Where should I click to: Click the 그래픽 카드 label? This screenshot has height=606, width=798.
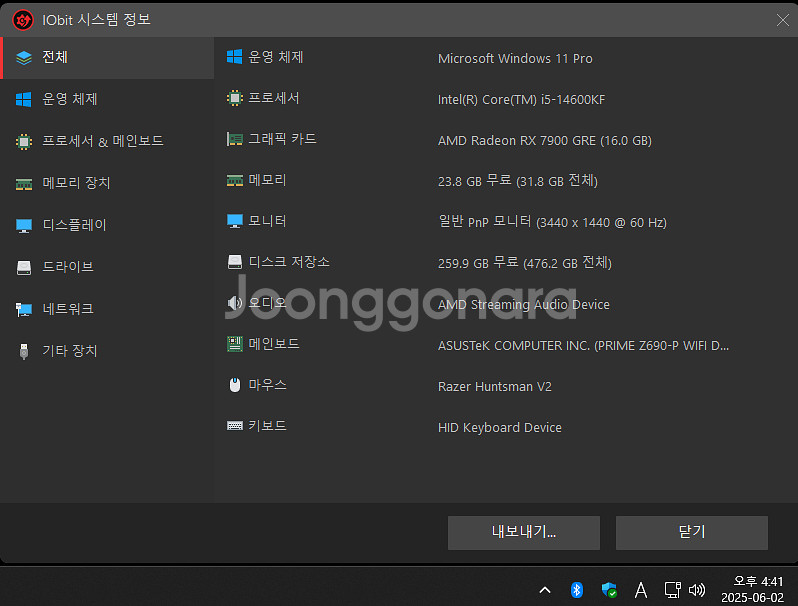coord(282,139)
